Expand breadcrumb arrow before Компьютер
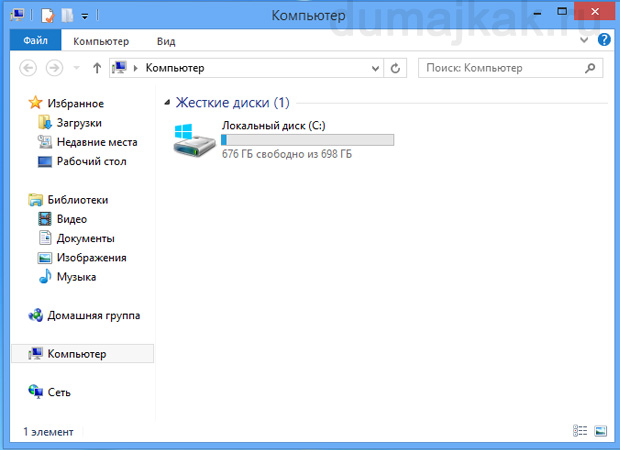This screenshot has width=620, height=450. pyautogui.click(x=136, y=68)
